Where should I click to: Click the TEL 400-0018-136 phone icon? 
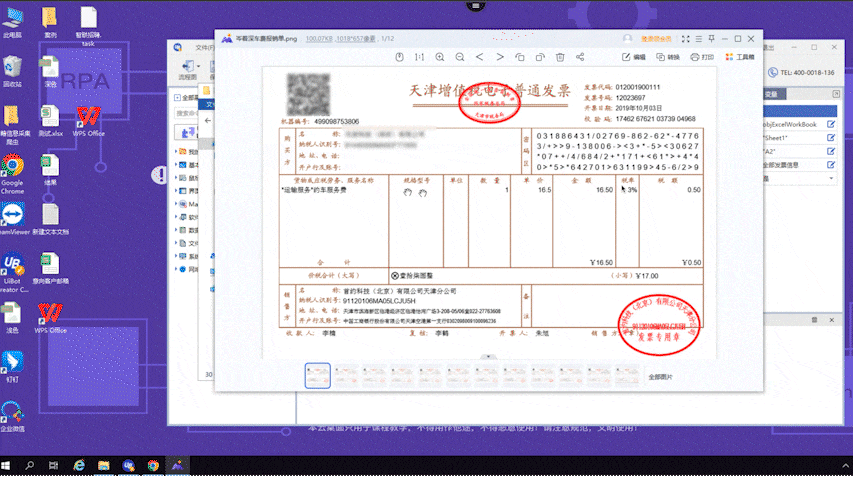[772, 72]
